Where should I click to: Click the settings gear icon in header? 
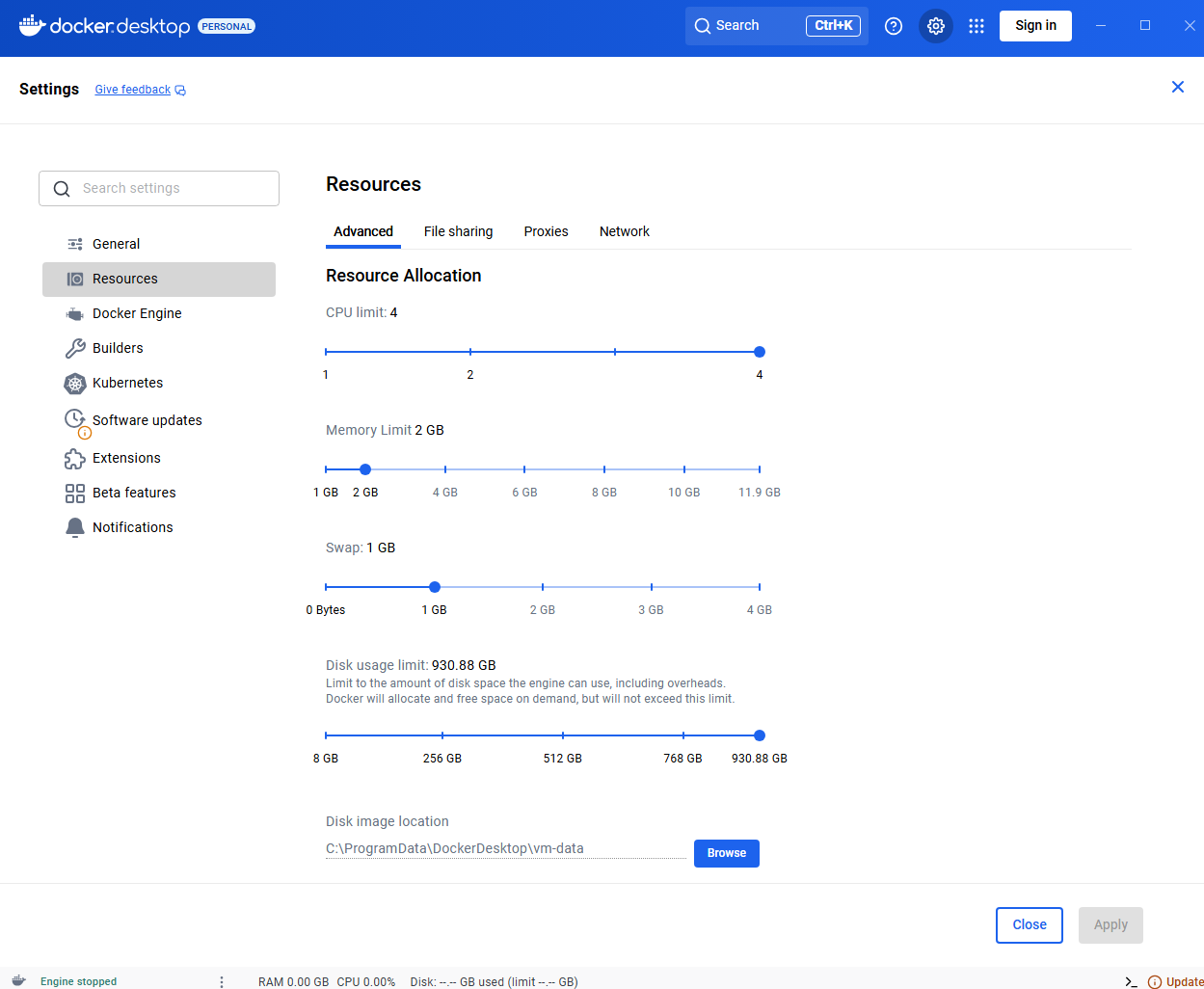click(x=936, y=26)
